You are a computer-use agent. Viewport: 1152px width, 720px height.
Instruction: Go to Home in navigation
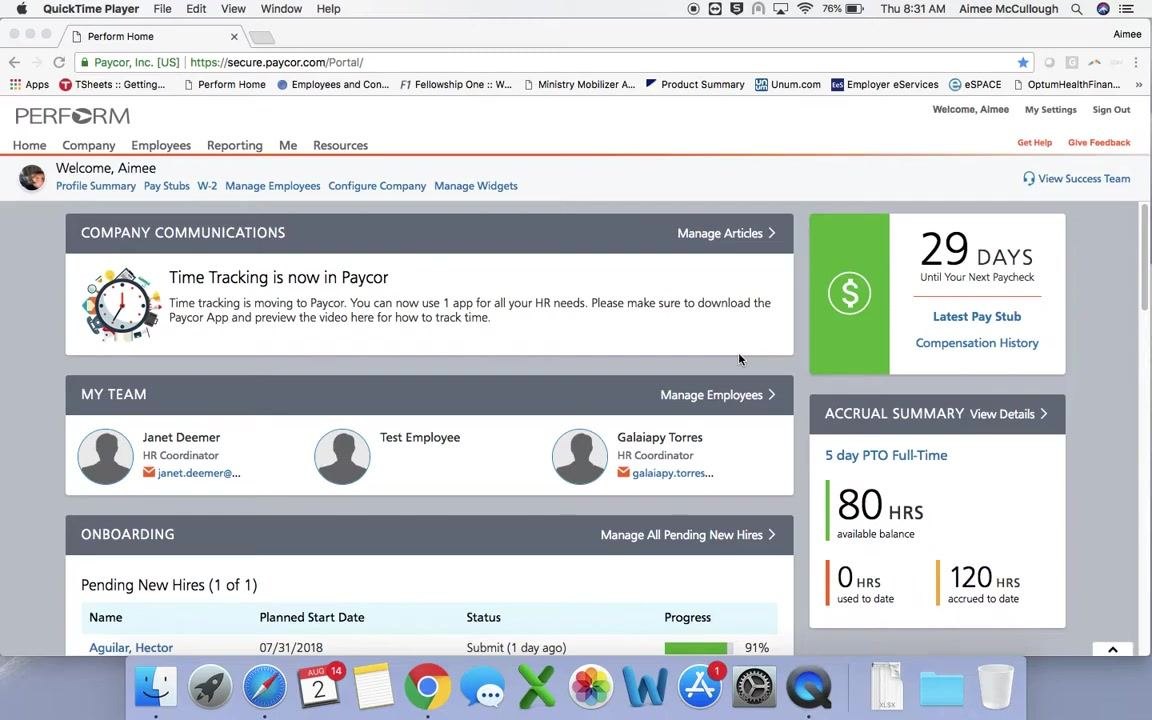(x=29, y=145)
